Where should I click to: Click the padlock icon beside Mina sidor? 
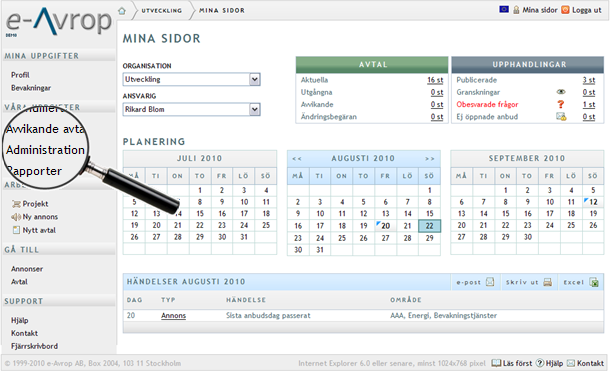point(516,10)
